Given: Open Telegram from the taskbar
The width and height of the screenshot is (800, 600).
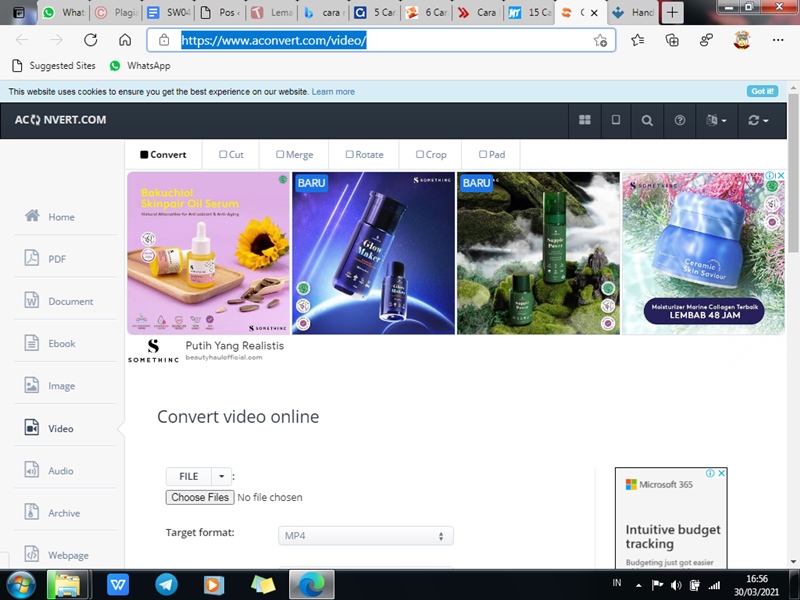Looking at the screenshot, I should tap(166, 584).
